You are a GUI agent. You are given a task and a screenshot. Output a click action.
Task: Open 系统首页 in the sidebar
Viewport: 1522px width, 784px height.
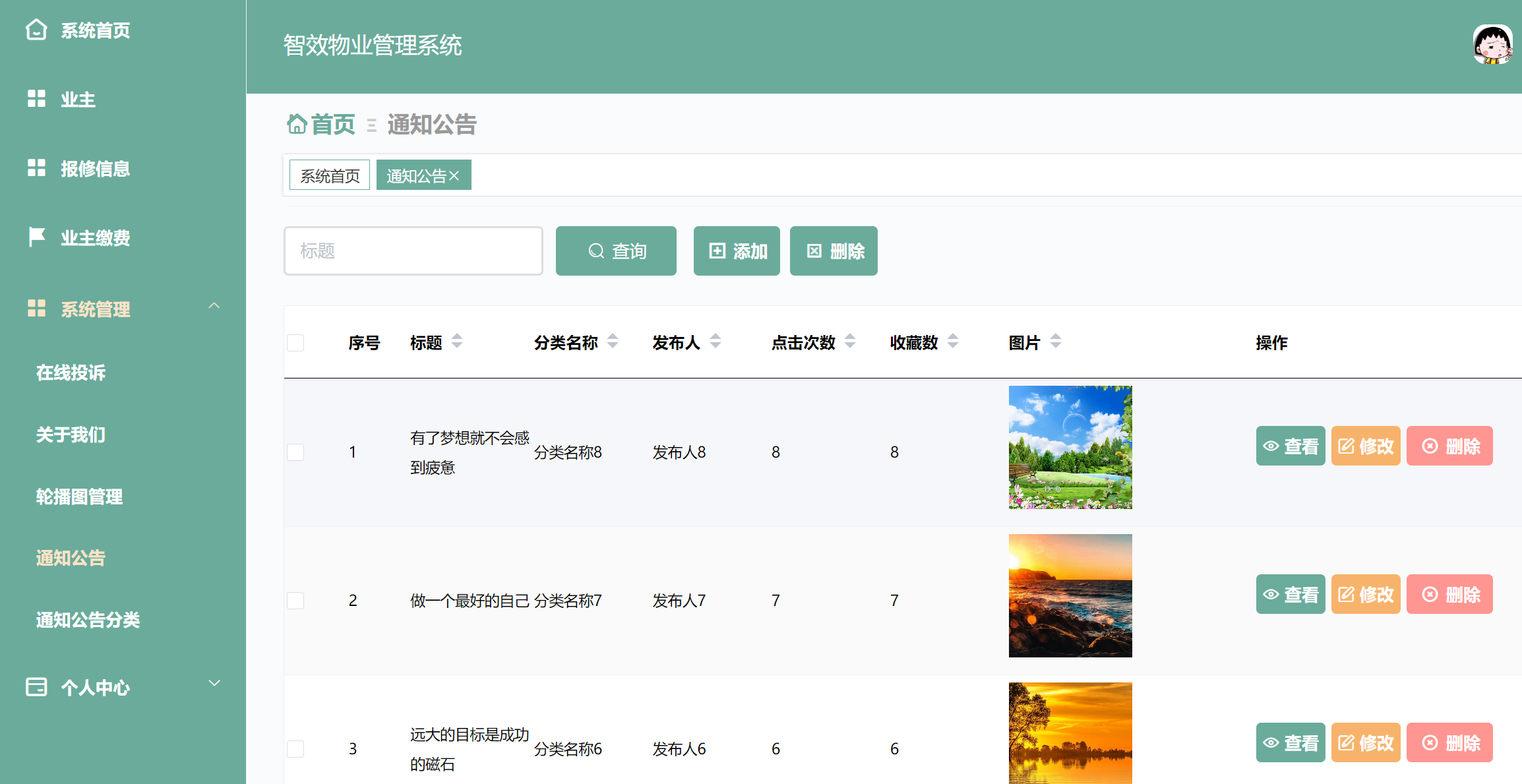pyautogui.click(x=95, y=30)
